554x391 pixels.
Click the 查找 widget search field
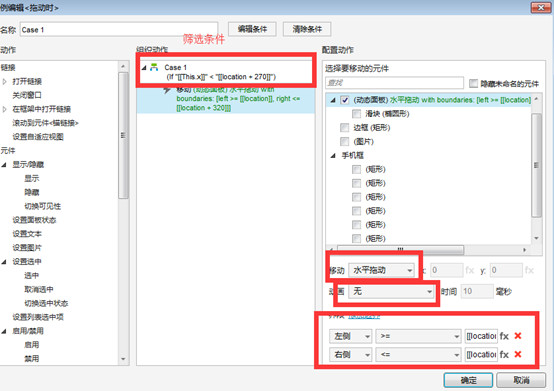pos(394,83)
